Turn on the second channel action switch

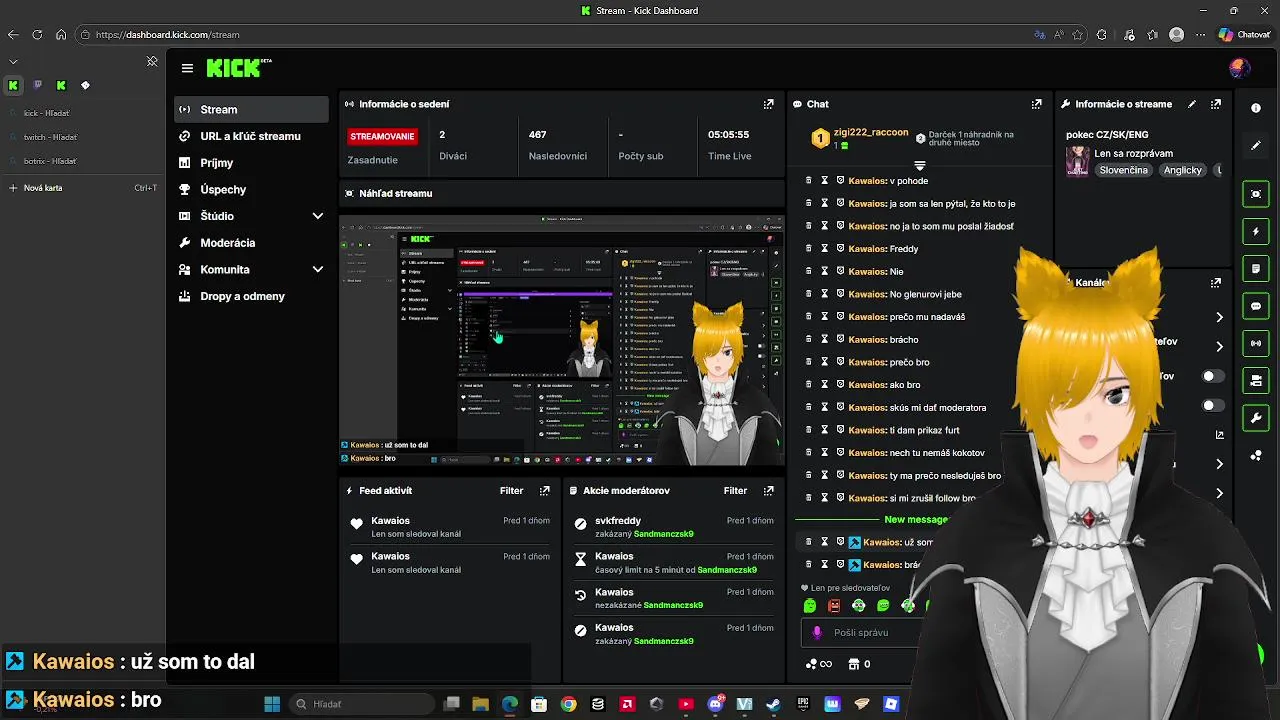pyautogui.click(x=1213, y=405)
